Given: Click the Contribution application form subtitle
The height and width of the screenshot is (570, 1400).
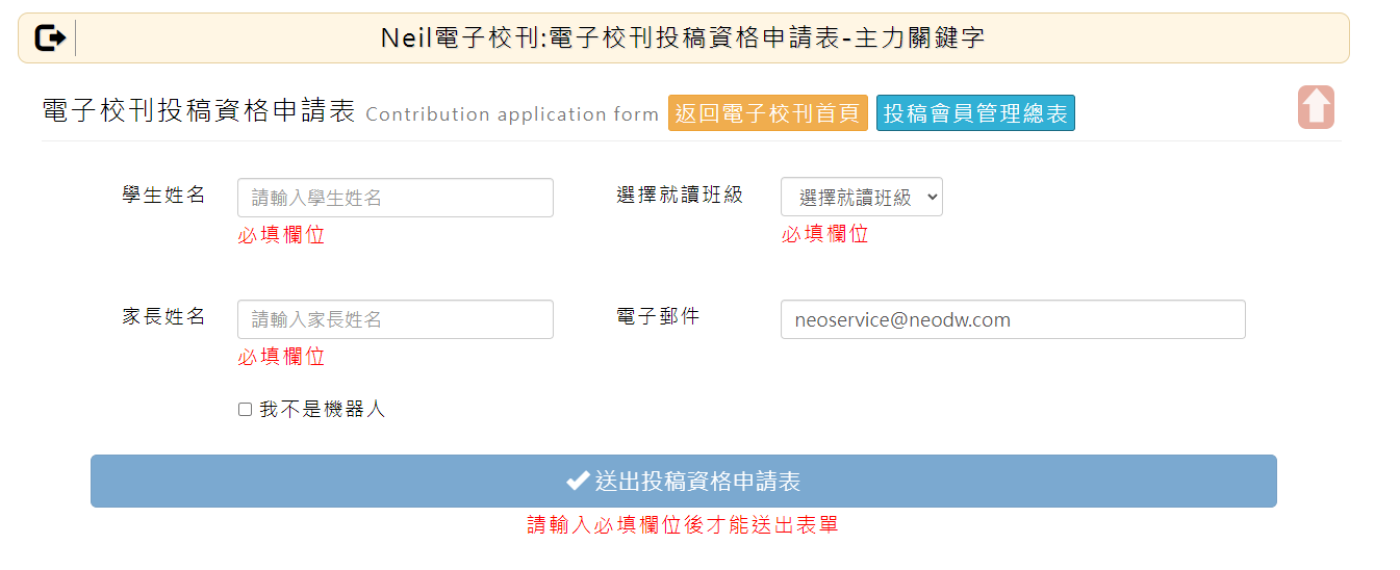Looking at the screenshot, I should click(512, 114).
